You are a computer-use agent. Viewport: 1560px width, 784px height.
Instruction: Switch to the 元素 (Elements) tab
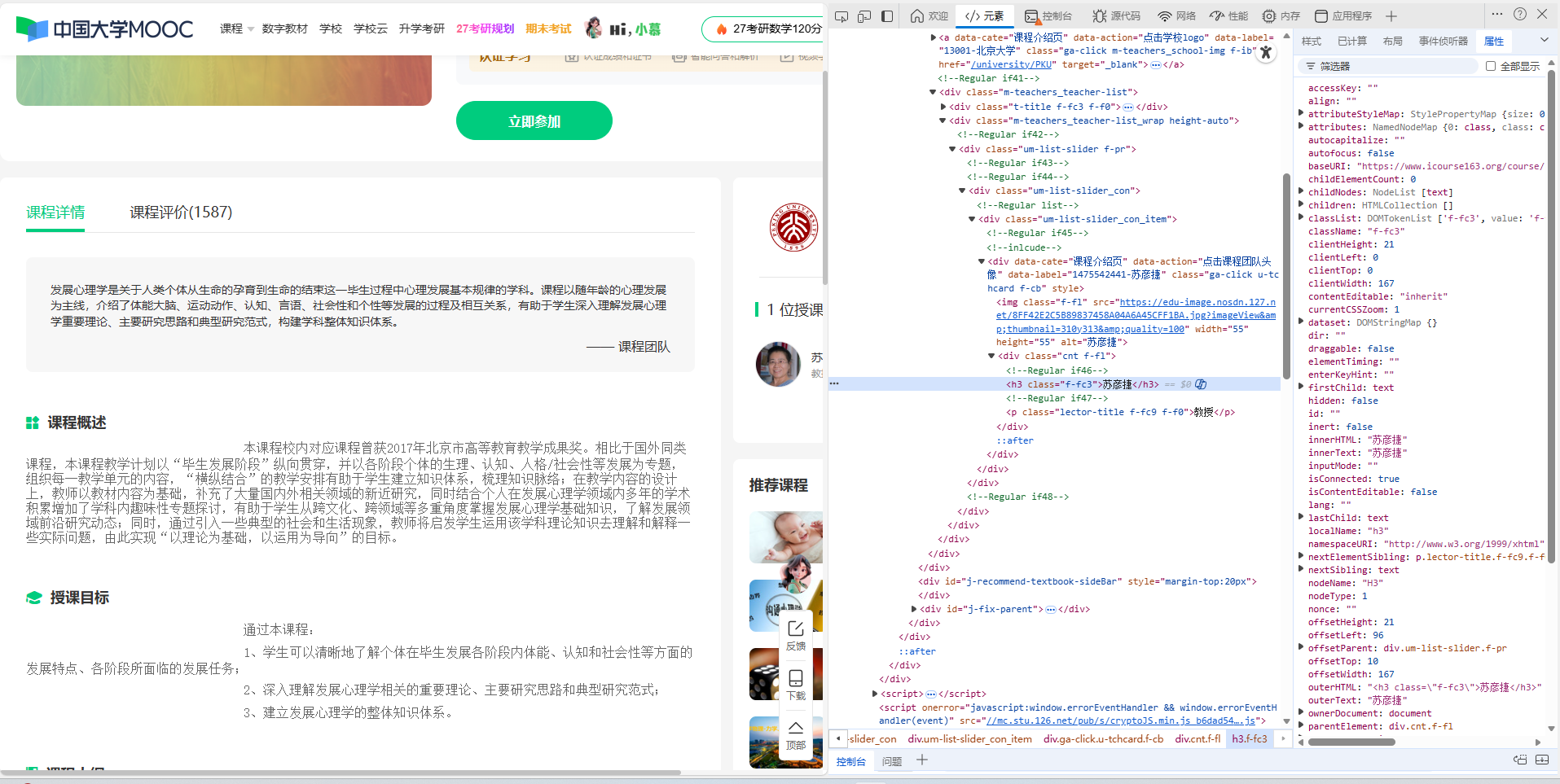pyautogui.click(x=984, y=15)
